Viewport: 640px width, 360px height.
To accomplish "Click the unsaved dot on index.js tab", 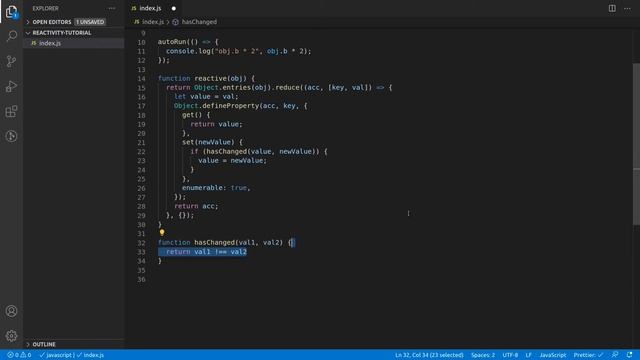I will [x=173, y=8].
